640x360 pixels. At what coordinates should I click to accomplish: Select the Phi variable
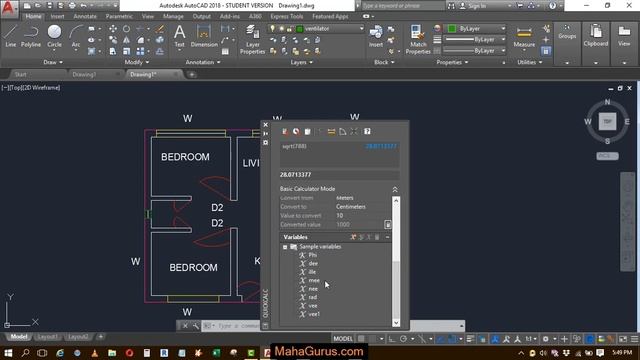tap(313, 255)
